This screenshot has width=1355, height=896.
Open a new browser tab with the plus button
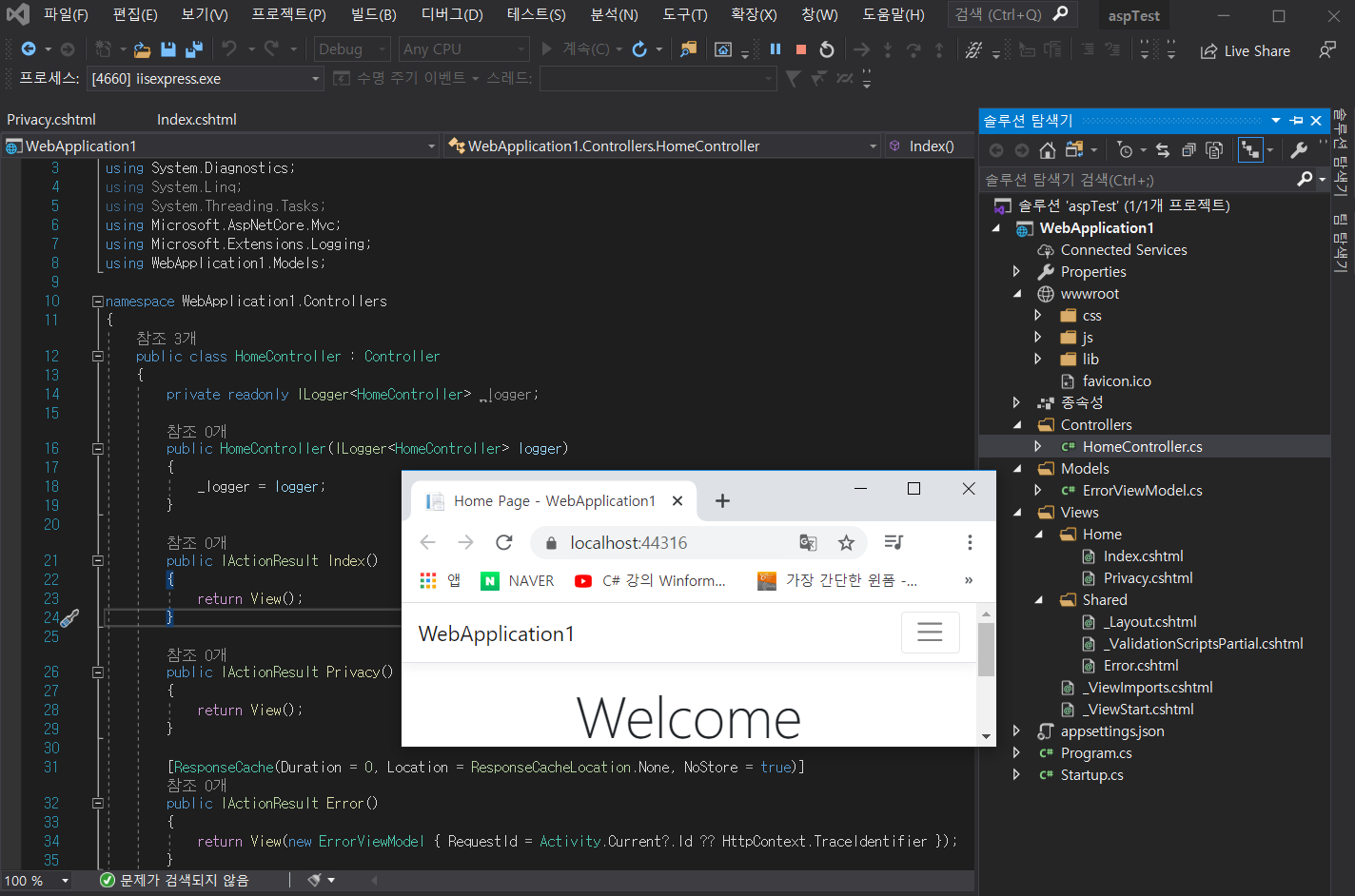(722, 501)
